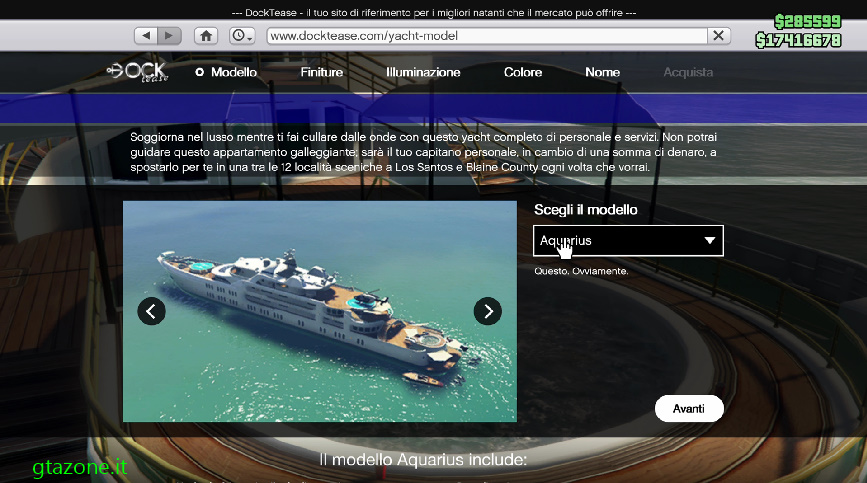This screenshot has width=867, height=483.
Task: Open the Illuminazione tab
Action: tap(423, 72)
